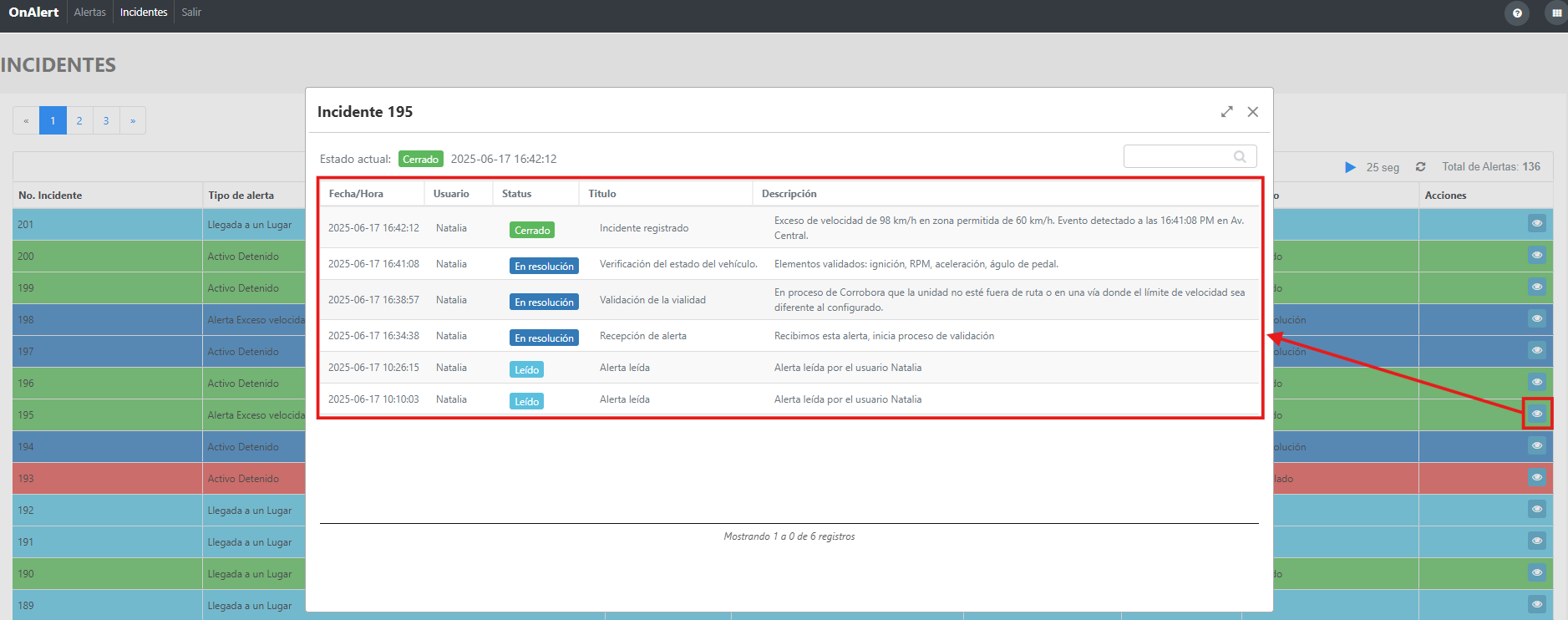Image resolution: width=1568 pixels, height=620 pixels.
Task: Click 'Incidente registrado' title cell
Action: [644, 228]
